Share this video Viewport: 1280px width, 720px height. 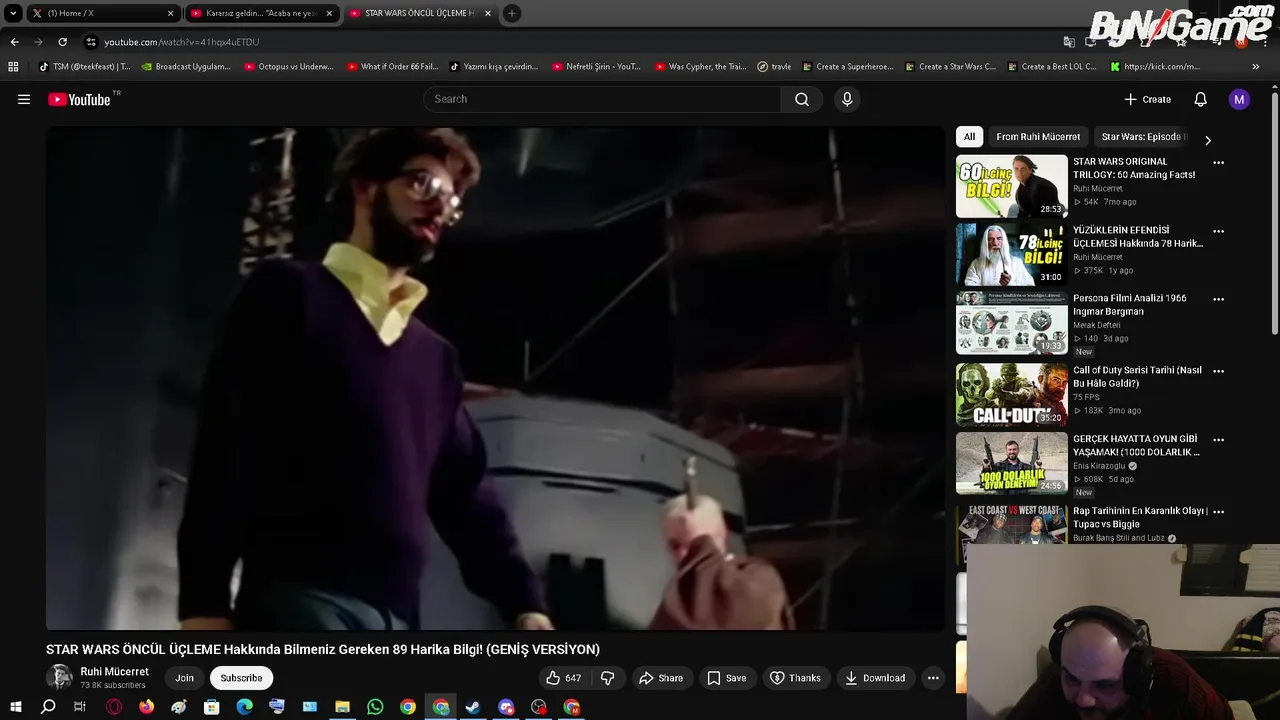pos(661,678)
